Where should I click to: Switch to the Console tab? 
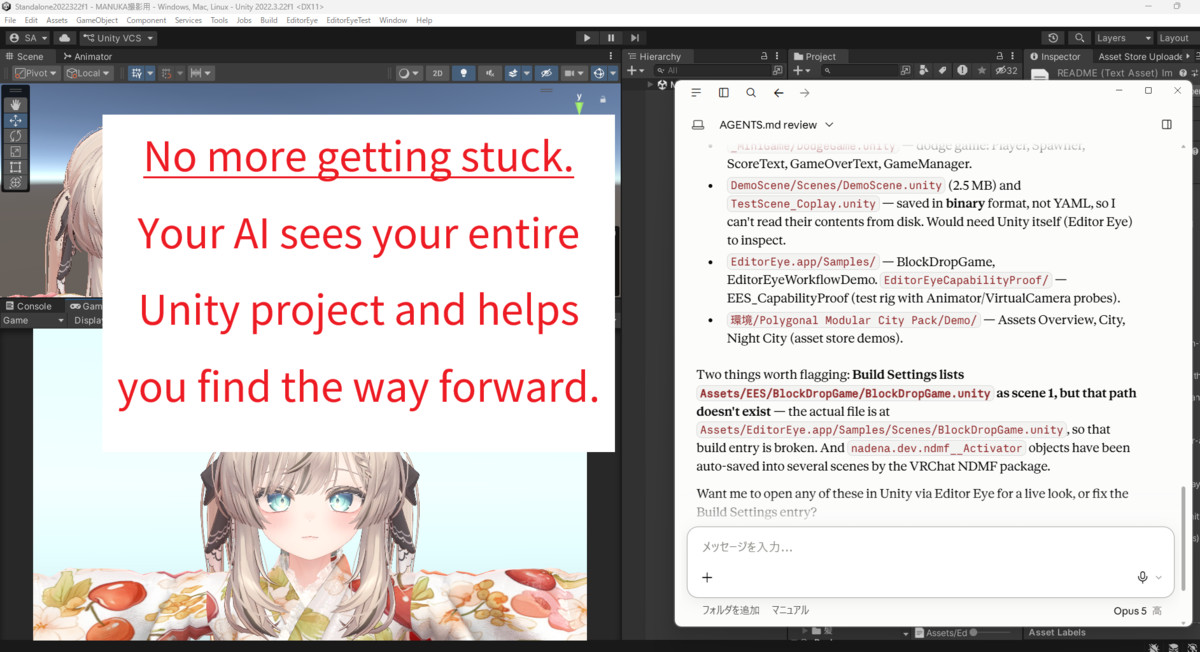point(28,306)
